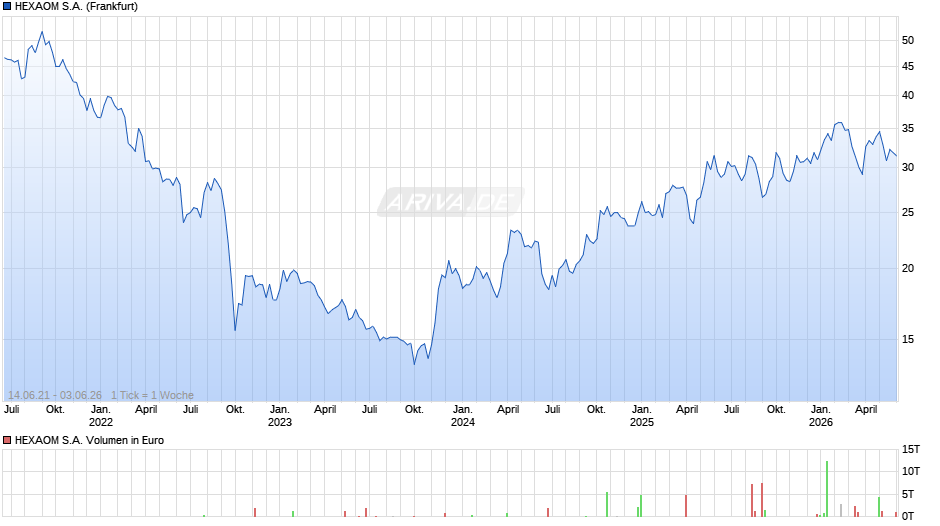Click the date range 14.06.21 - 03.06.26
The width and height of the screenshot is (940, 526).
point(55,395)
